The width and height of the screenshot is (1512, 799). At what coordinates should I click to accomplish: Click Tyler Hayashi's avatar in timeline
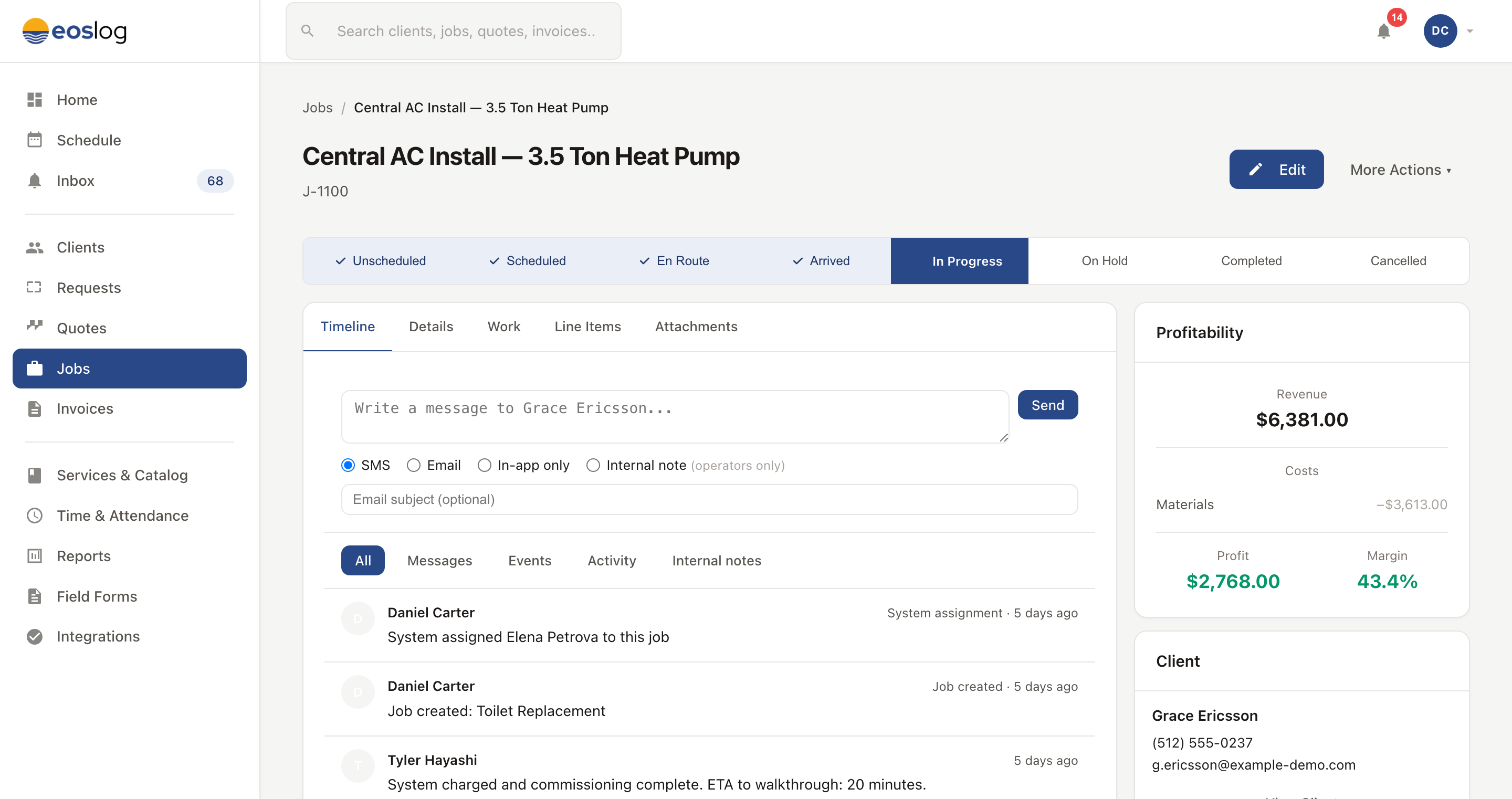pyautogui.click(x=358, y=766)
